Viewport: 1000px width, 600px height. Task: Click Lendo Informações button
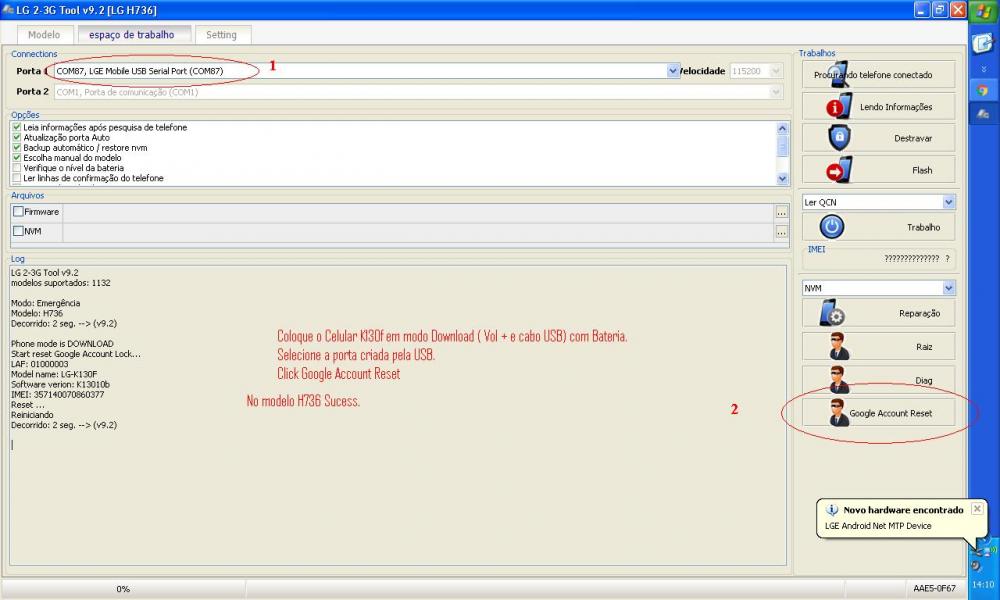click(x=878, y=106)
